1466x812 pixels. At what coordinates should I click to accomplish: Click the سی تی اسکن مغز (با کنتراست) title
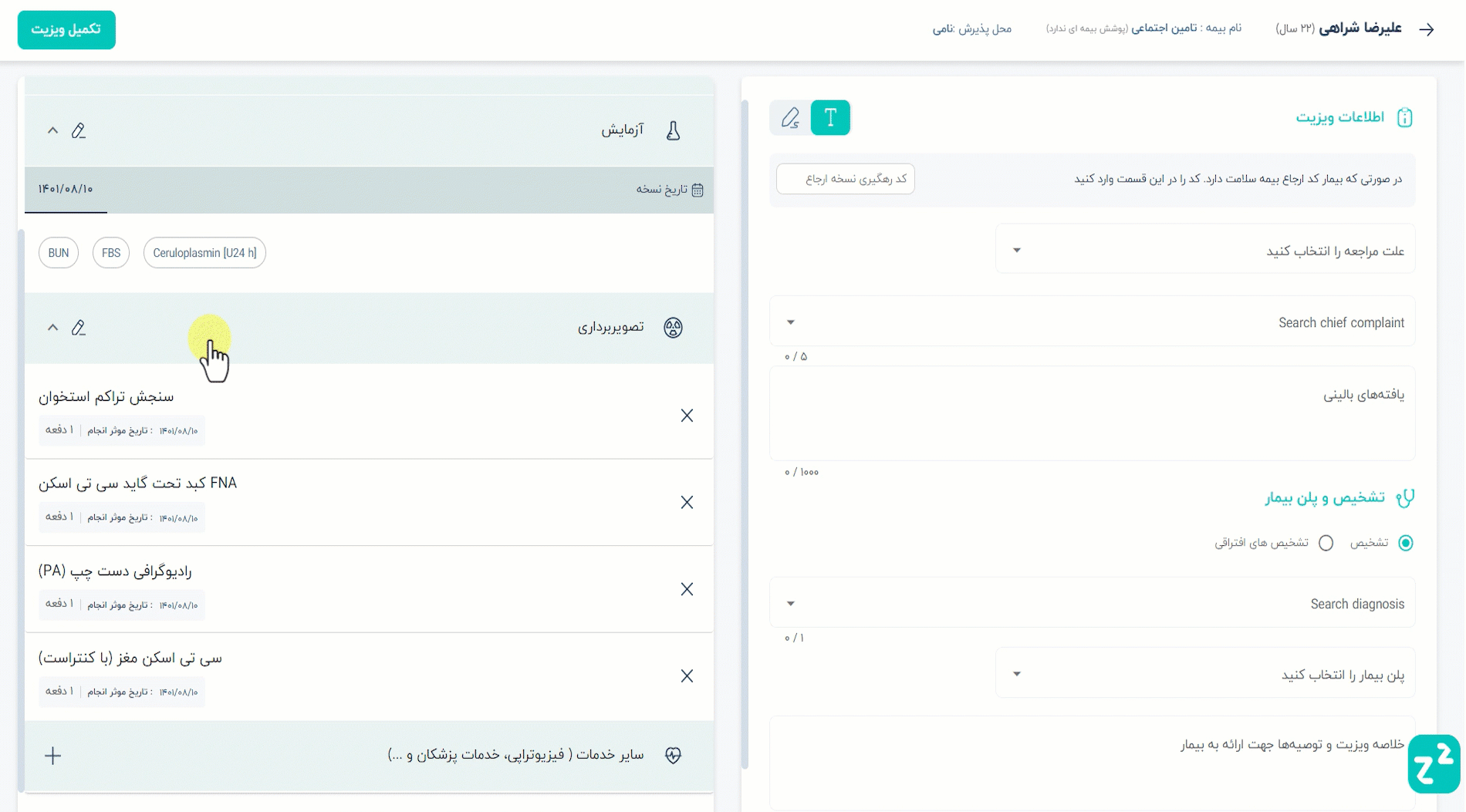(x=130, y=658)
